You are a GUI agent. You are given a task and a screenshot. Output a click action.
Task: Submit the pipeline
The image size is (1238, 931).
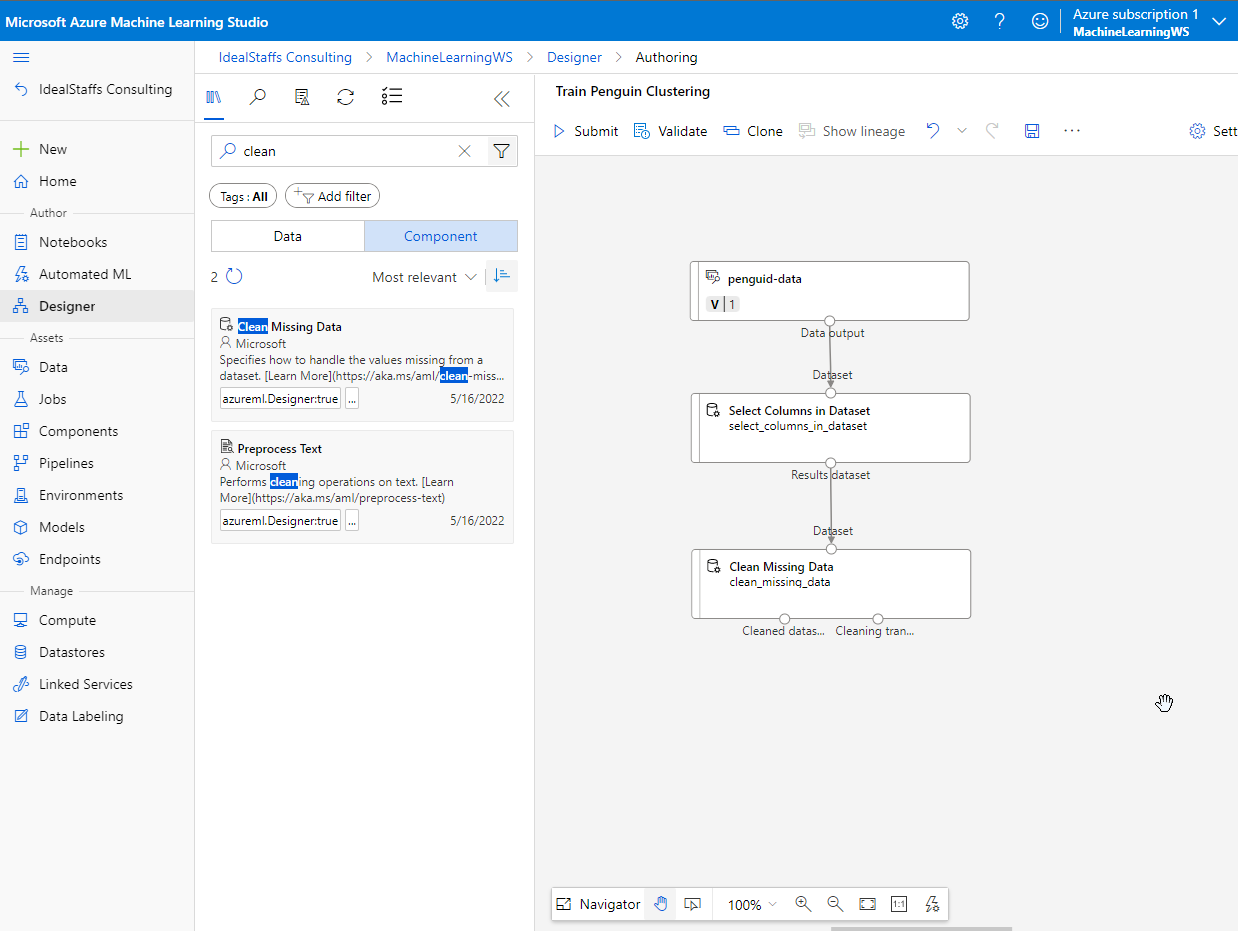tap(586, 131)
